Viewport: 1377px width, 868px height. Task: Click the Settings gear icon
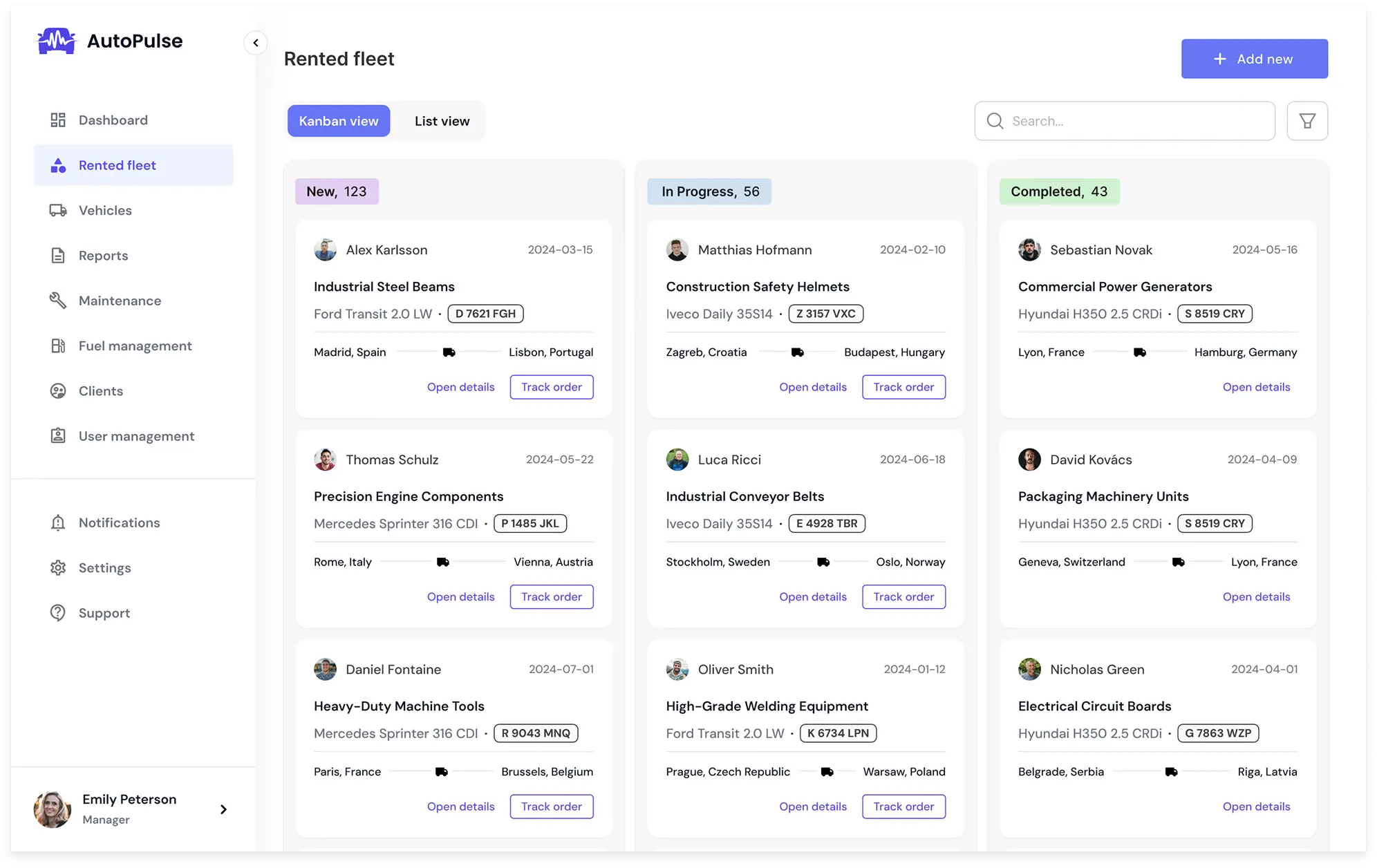pos(58,568)
